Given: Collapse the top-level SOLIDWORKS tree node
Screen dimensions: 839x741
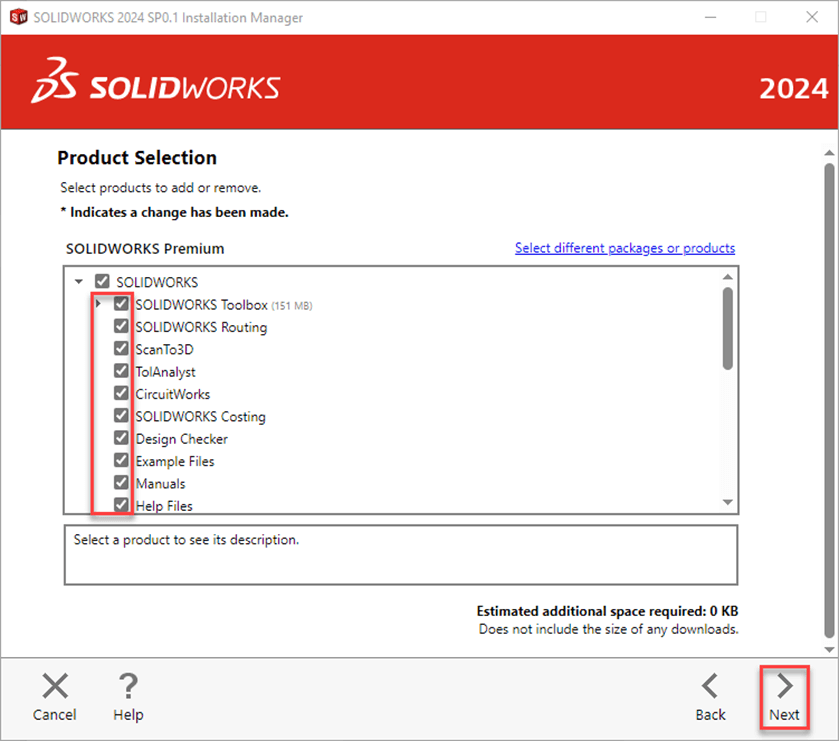Looking at the screenshot, I should tap(79, 281).
